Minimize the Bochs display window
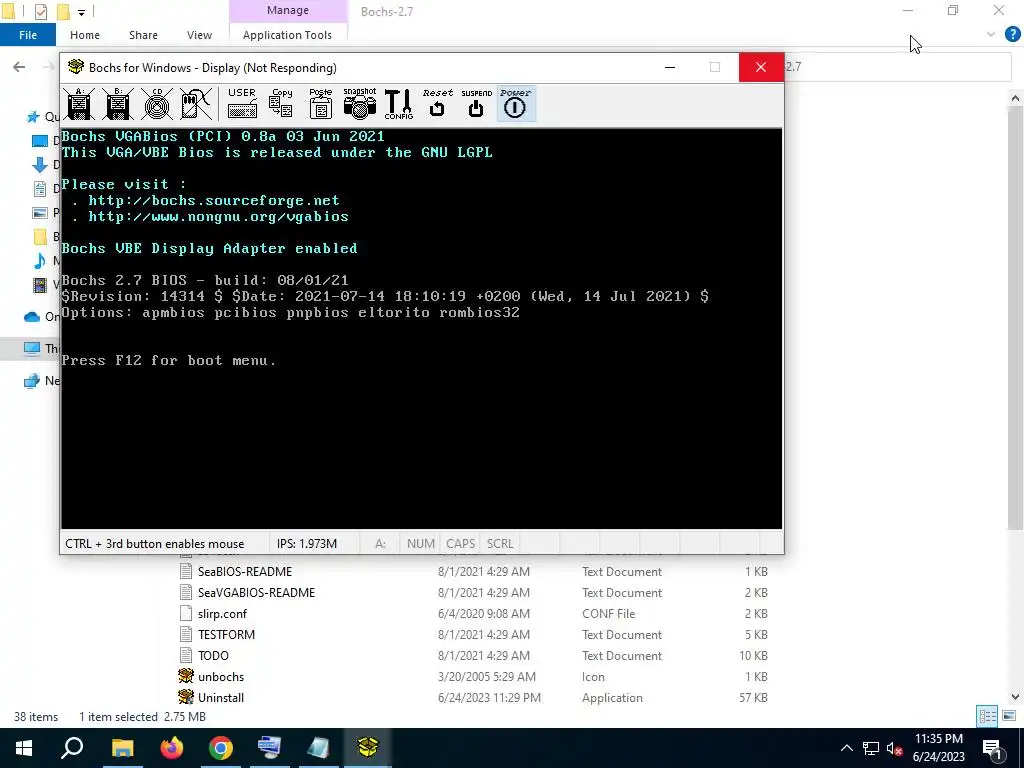Image resolution: width=1024 pixels, height=768 pixels. (669, 67)
